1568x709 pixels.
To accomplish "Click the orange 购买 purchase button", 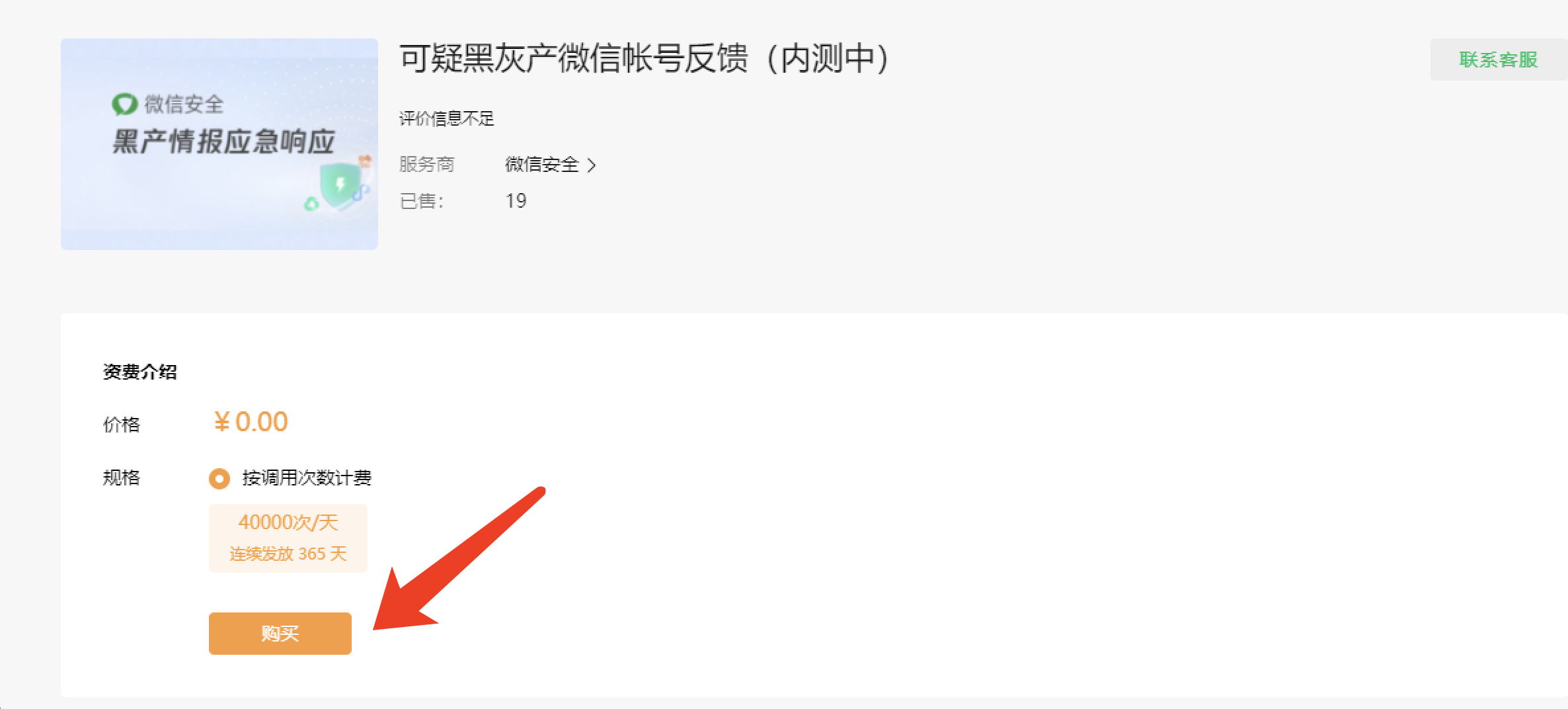I will pos(280,633).
